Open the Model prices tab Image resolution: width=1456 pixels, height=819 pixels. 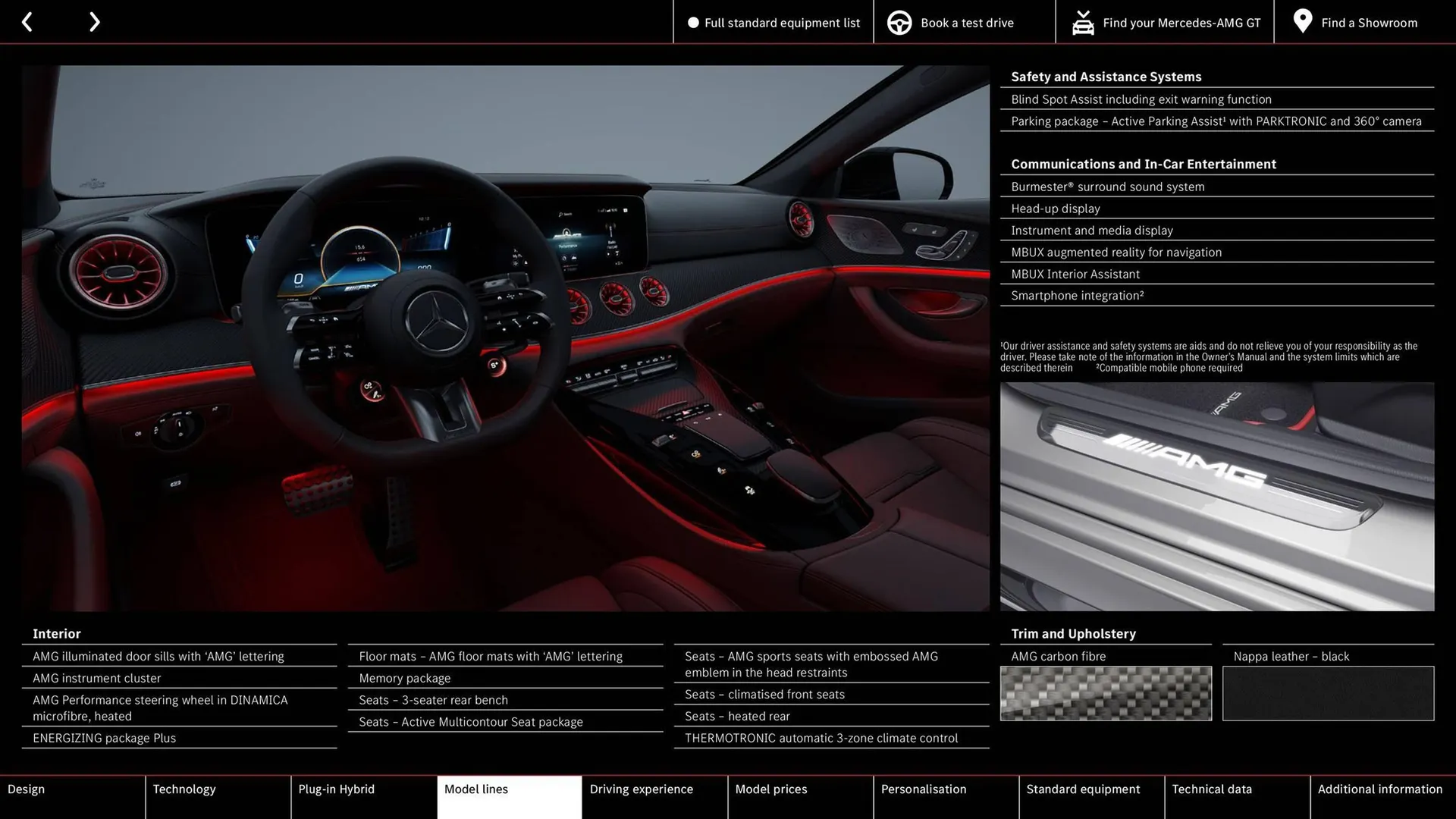click(x=799, y=797)
